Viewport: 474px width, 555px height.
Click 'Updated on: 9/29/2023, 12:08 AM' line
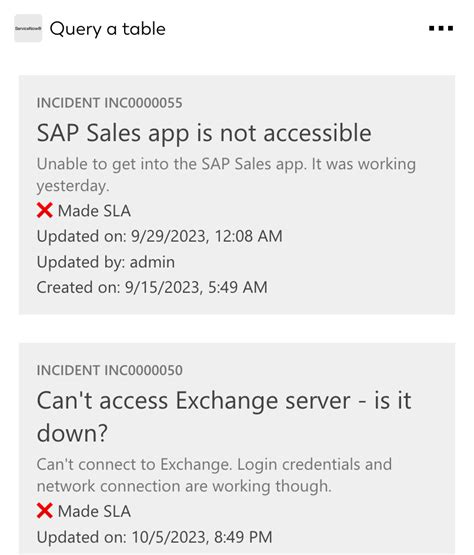(160, 236)
